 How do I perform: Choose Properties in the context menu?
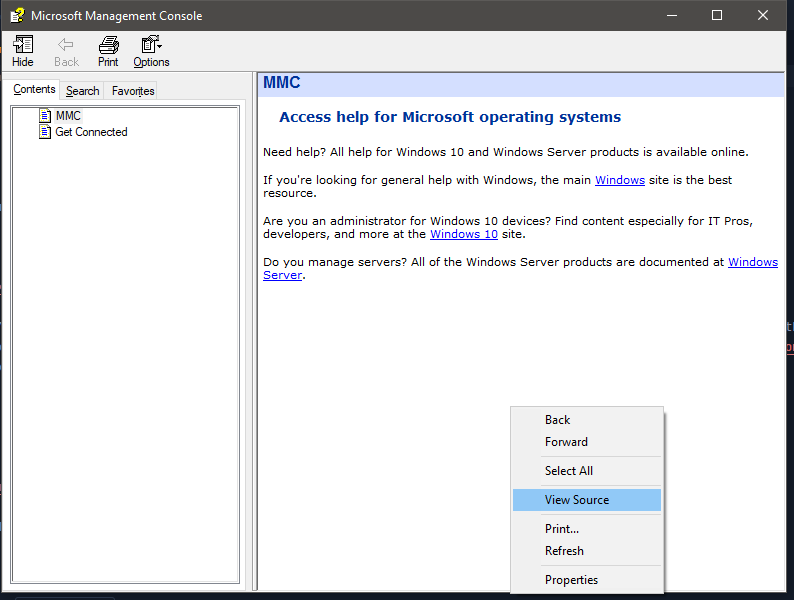tap(587, 580)
